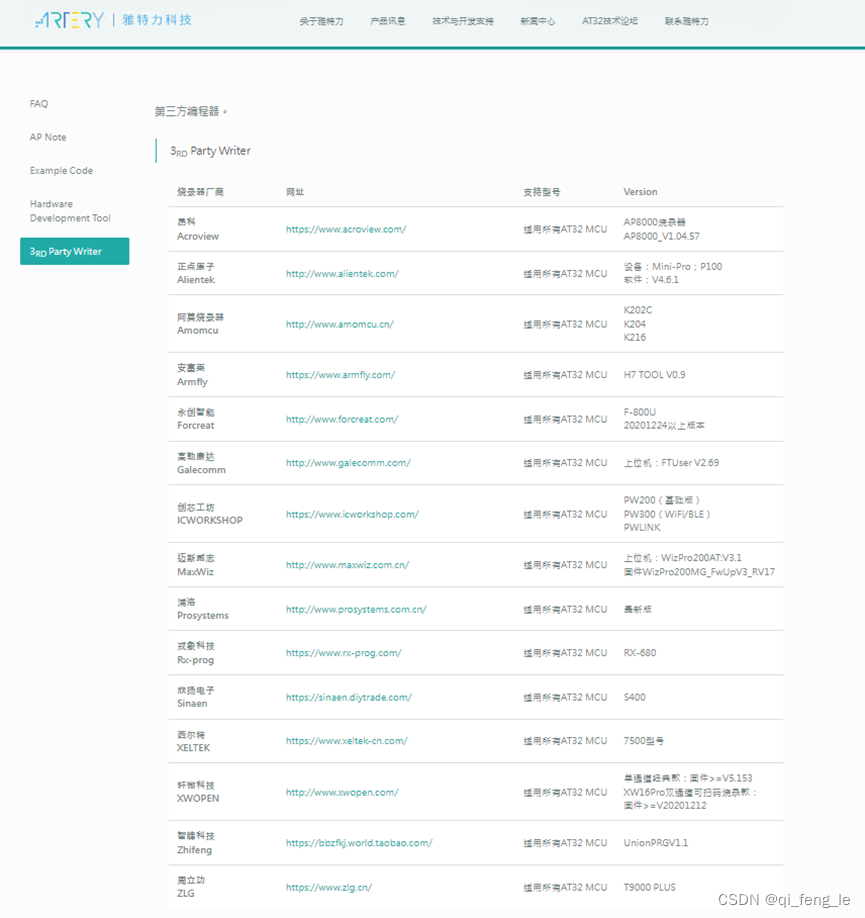Open the 产品讯息 menu
This screenshot has width=865, height=918.
[387, 21]
